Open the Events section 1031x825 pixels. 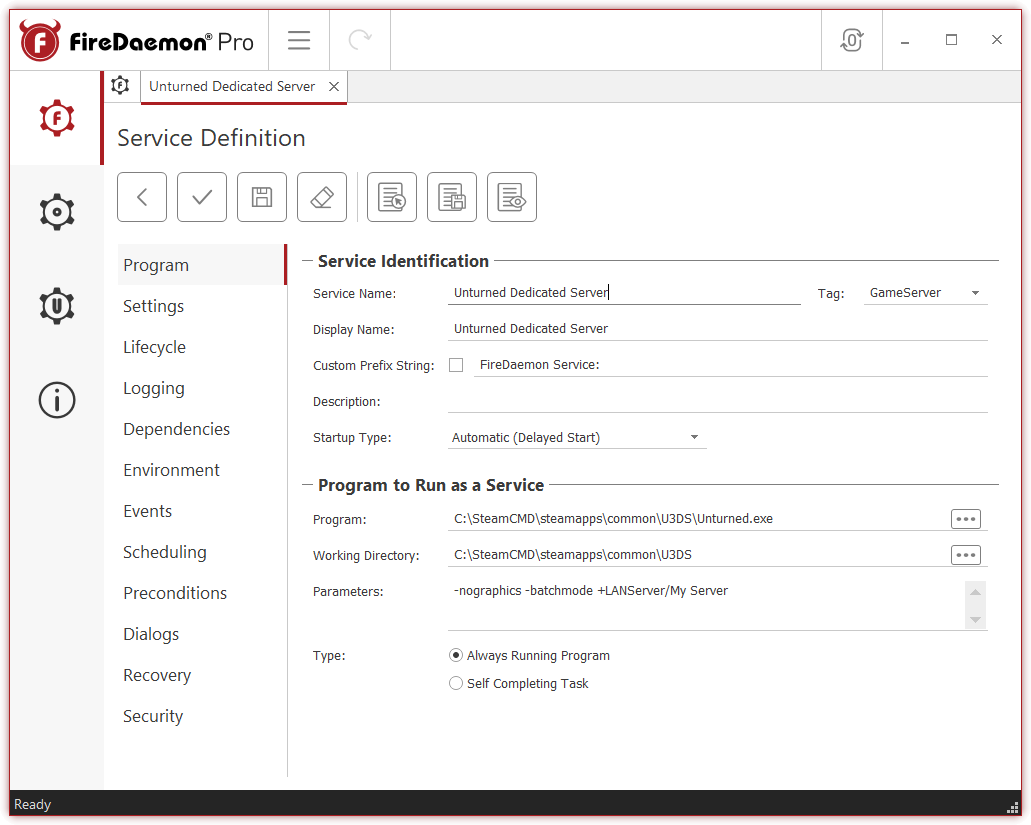tap(201, 511)
